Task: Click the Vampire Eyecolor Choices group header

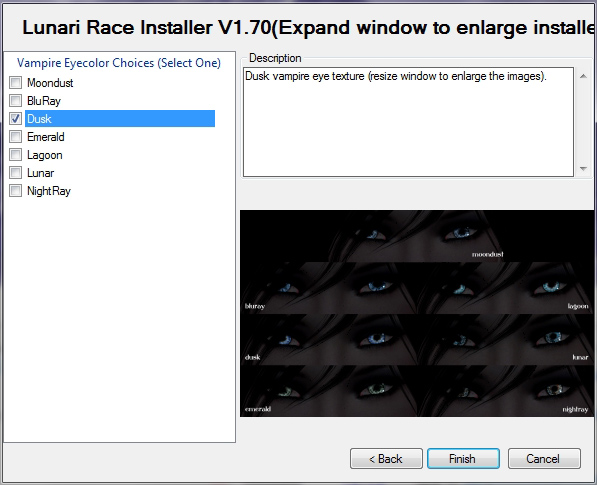Action: (x=119, y=63)
